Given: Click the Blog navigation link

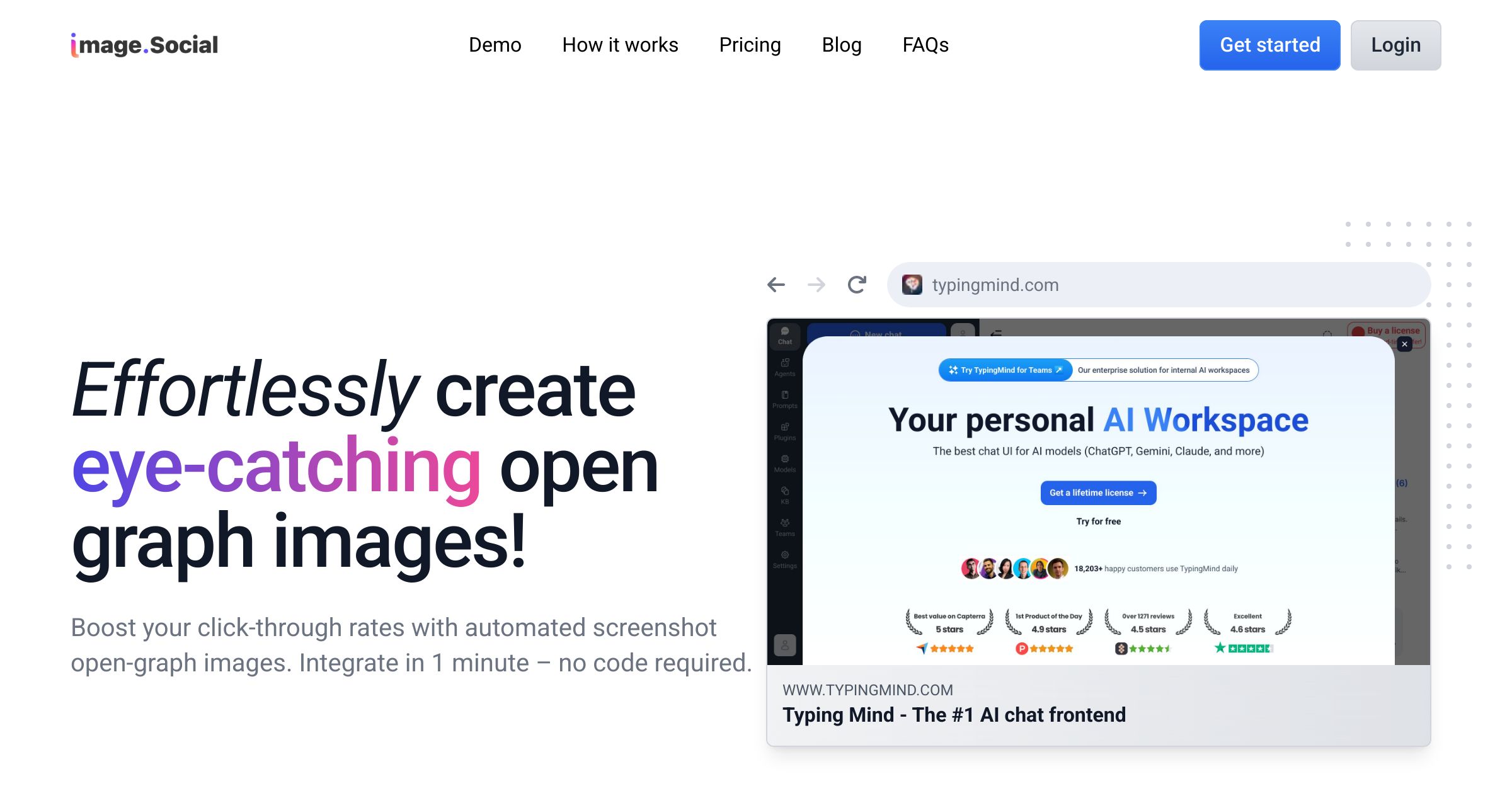Looking at the screenshot, I should (841, 45).
